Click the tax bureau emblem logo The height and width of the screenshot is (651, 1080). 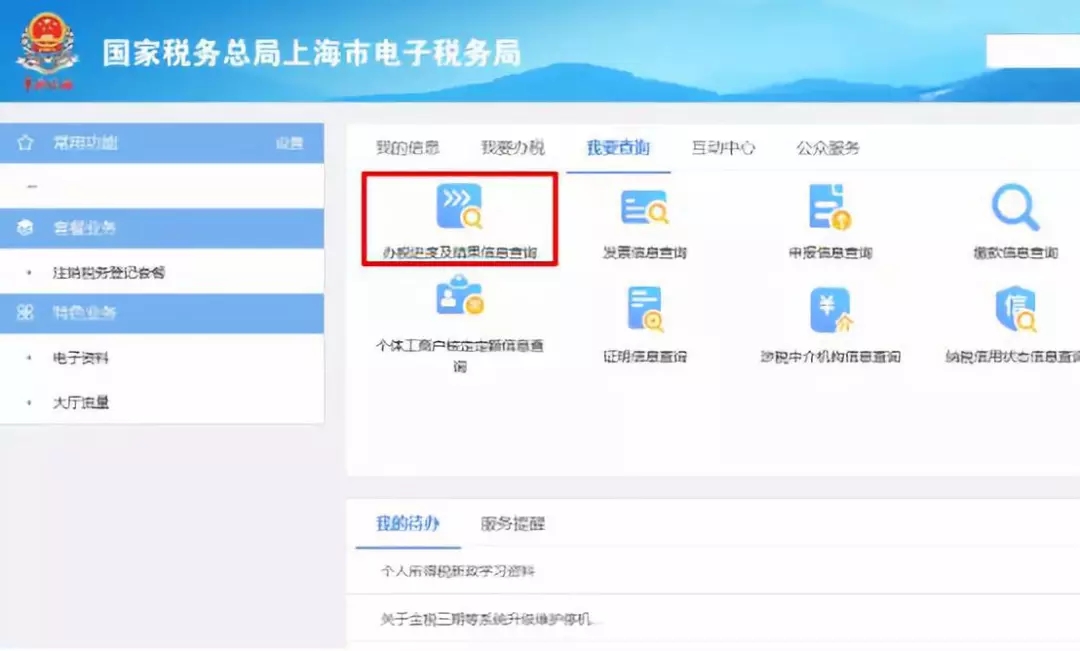[x=47, y=52]
